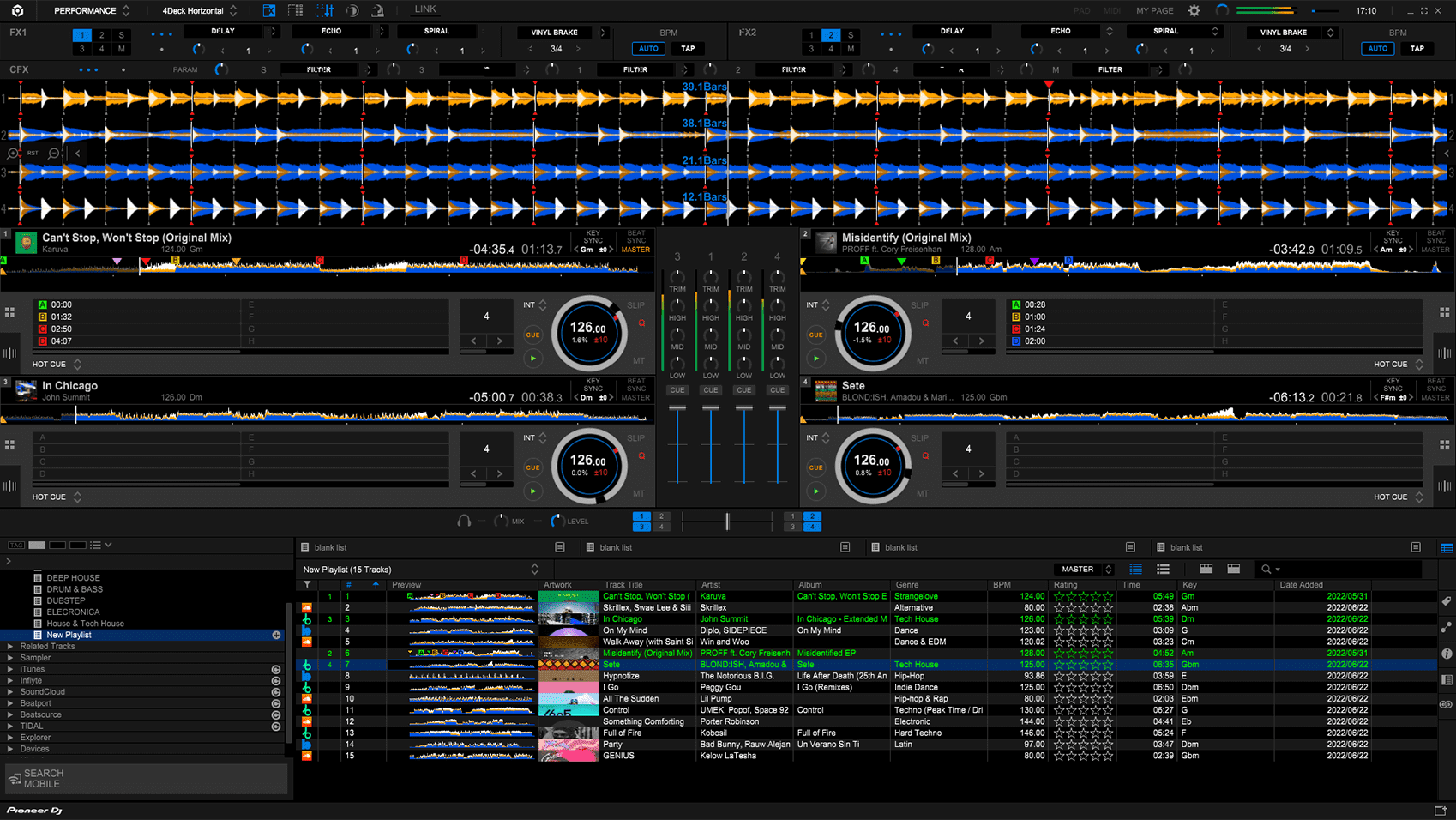Image resolution: width=1456 pixels, height=820 pixels.
Task: Play deck 1 with green play button
Action: [x=532, y=359]
